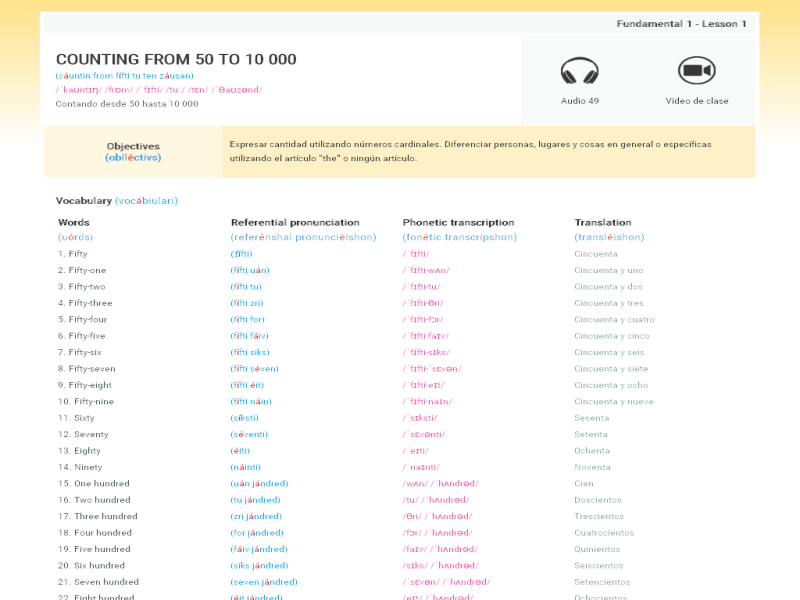The width and height of the screenshot is (800, 600).
Task: Click the Phonetic transcription column header
Action: click(458, 222)
